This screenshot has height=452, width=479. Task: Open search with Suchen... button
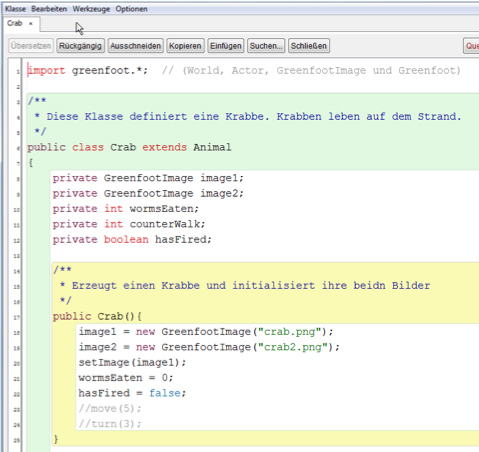pos(266,46)
